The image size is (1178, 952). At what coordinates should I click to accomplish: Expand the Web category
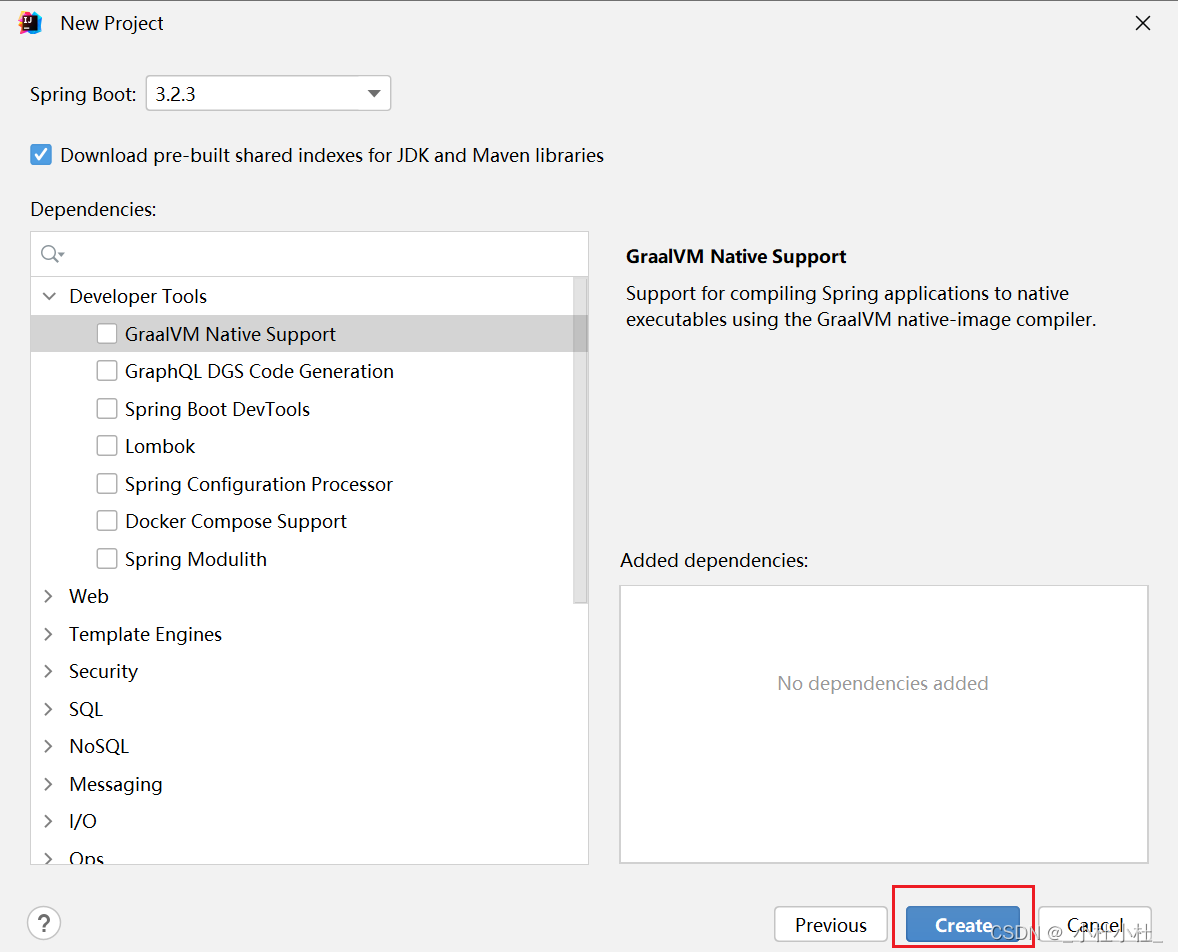tap(49, 596)
